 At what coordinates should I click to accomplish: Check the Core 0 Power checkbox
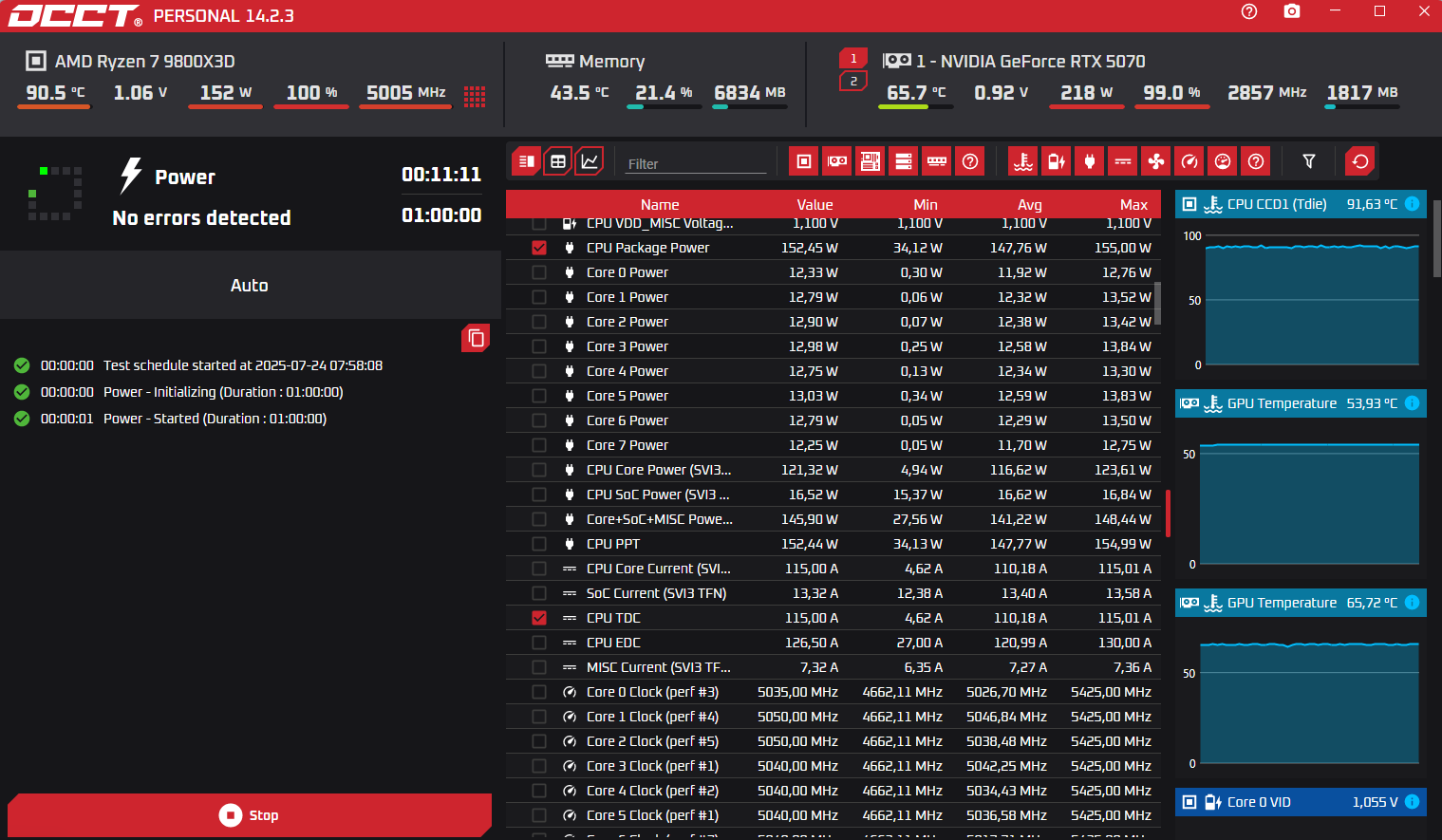[539, 272]
